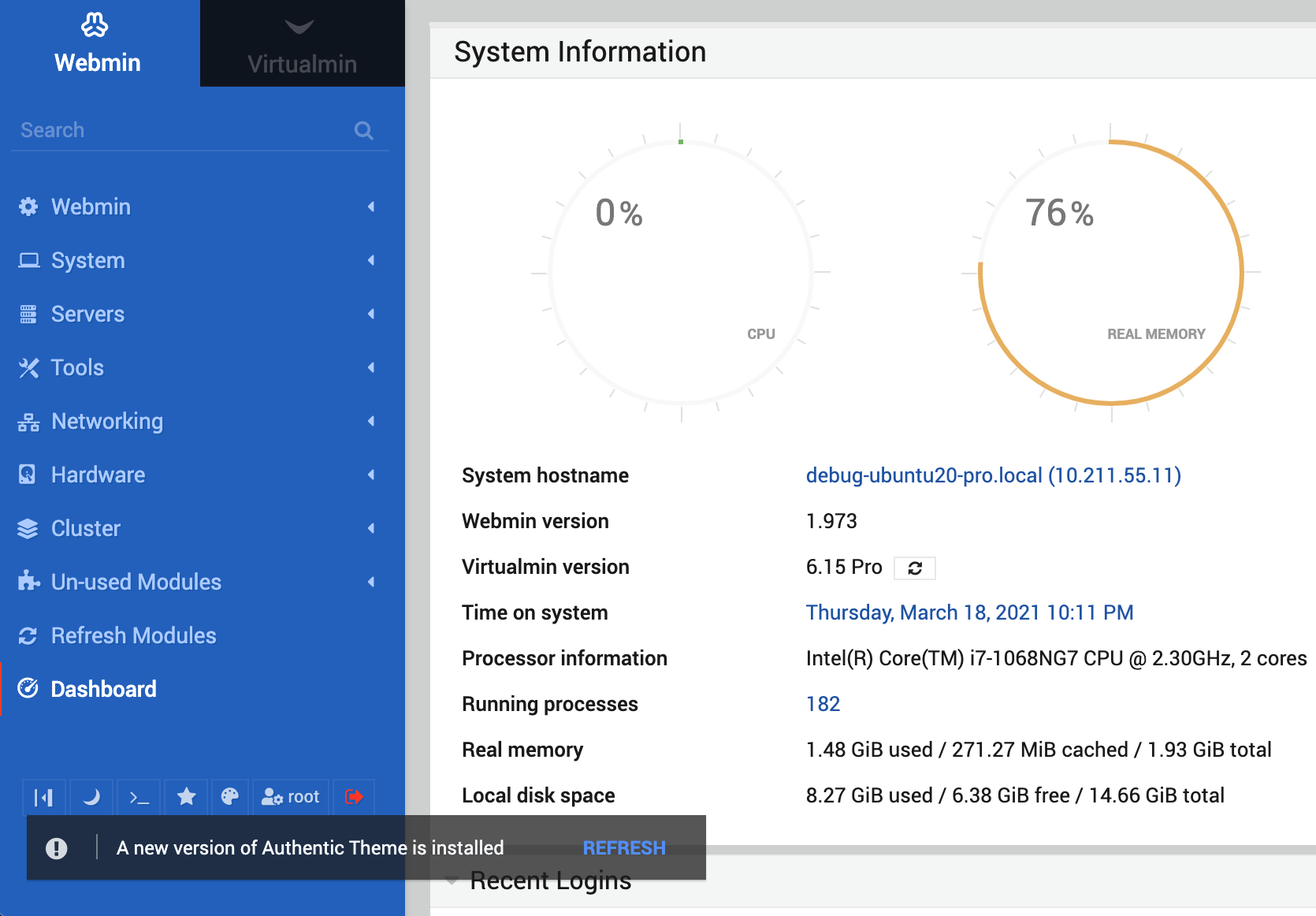Toggle night mode with the moon icon

[x=91, y=797]
